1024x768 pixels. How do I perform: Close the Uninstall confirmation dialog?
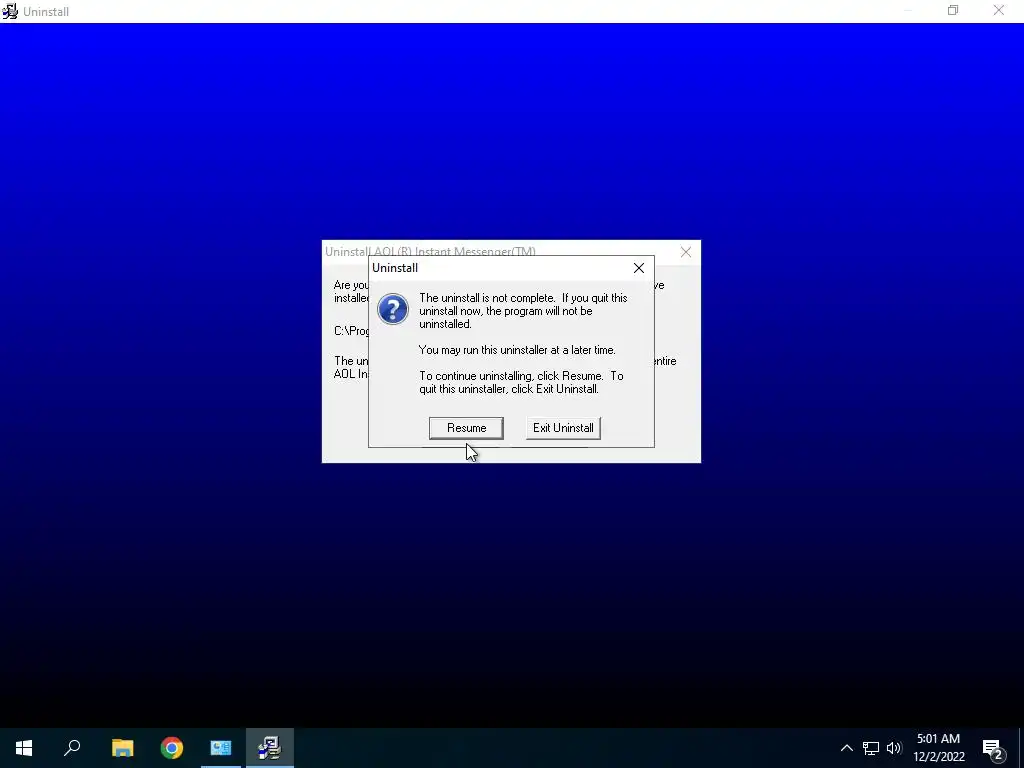[639, 268]
